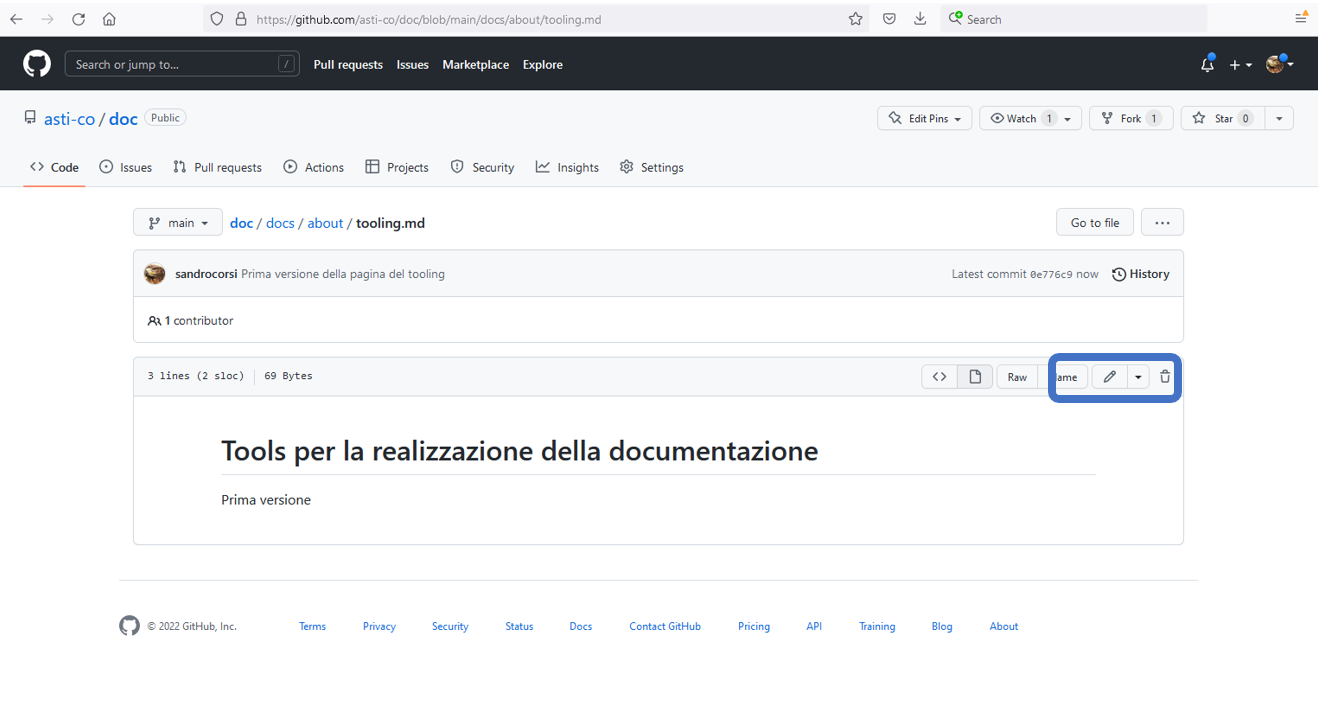The width and height of the screenshot is (1318, 725).
Task: Expand the Star lists dropdown arrow
Action: pos(1279,118)
